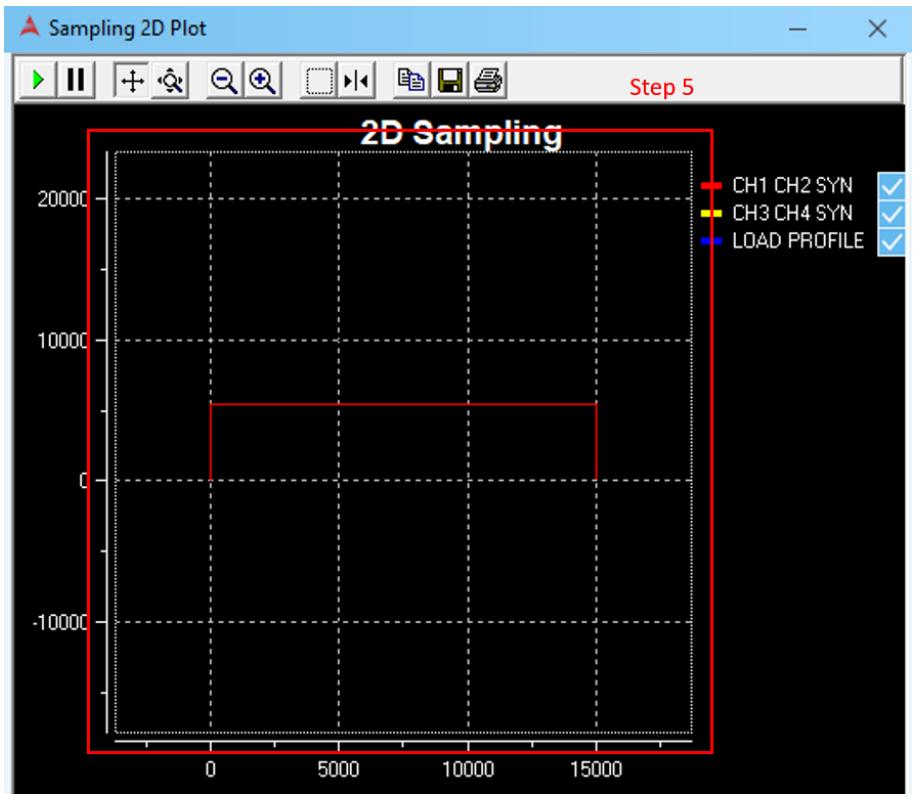Zoom out using the minus magnifier icon
The image size is (915, 798).
click(225, 80)
